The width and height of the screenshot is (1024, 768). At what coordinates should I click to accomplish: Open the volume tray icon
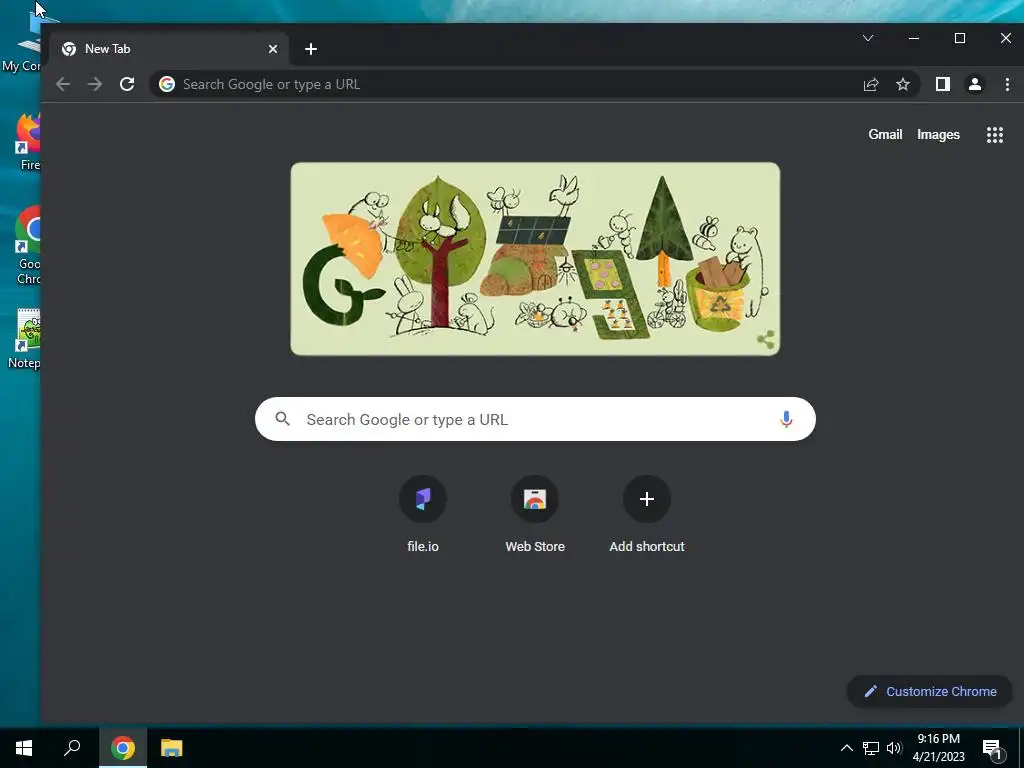pyautogui.click(x=894, y=748)
